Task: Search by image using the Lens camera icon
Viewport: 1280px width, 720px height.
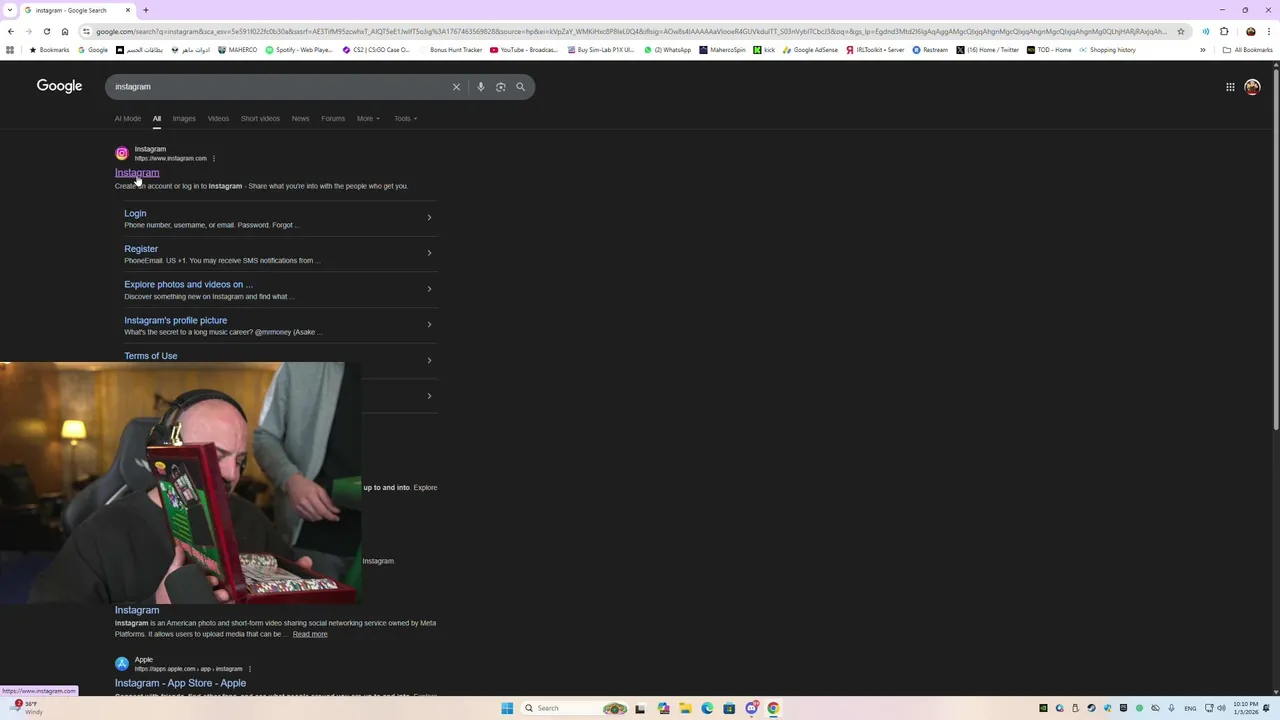Action: tap(500, 87)
